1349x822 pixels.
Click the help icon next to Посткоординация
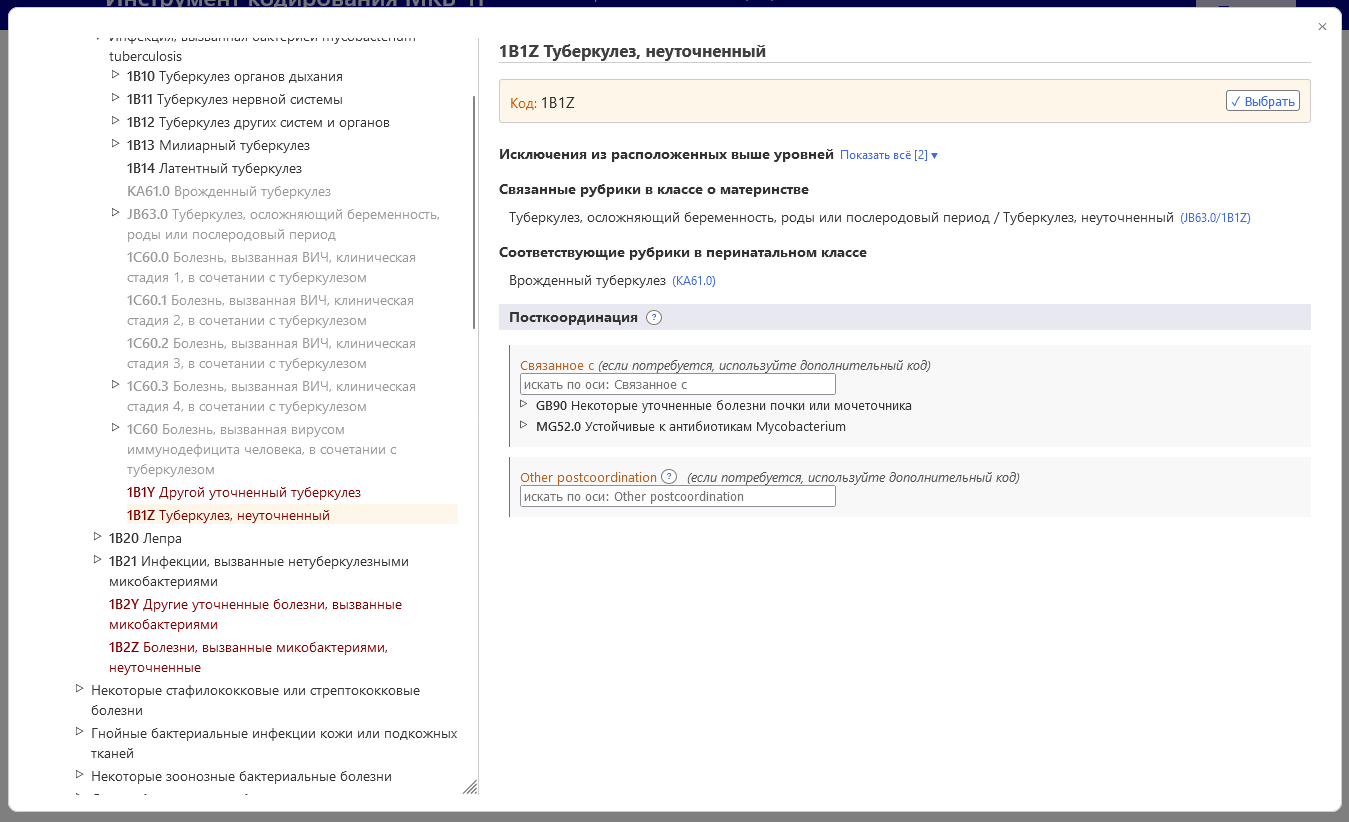pos(654,318)
